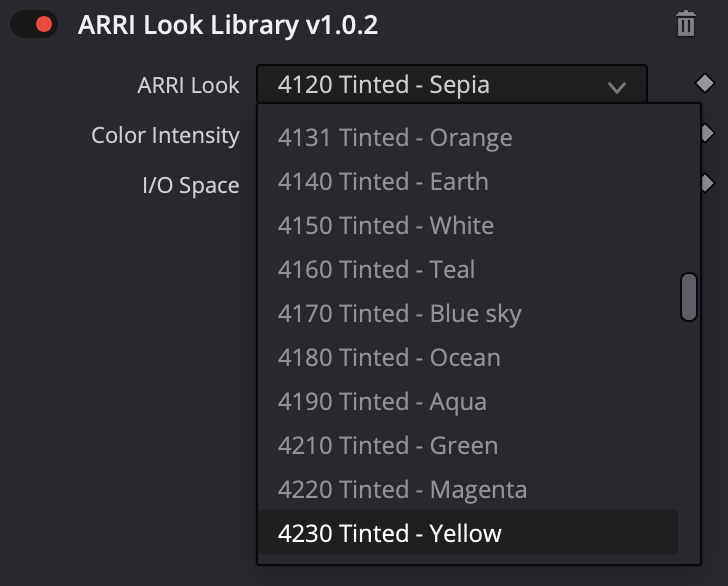Click the Color Intensity label
Screen dimensions: 728x586
165,136
